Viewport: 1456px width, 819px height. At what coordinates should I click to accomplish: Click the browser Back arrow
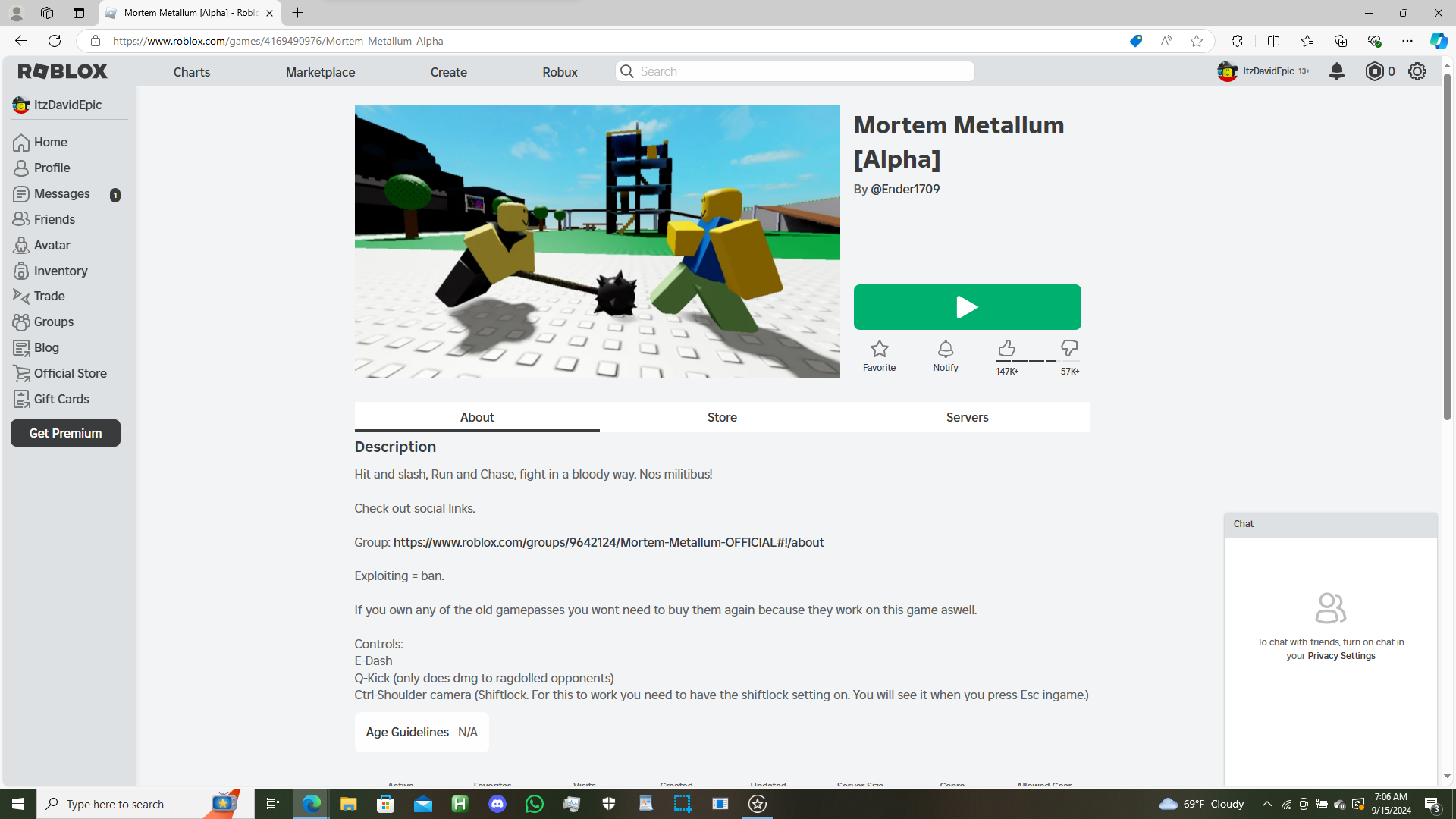click(21, 41)
